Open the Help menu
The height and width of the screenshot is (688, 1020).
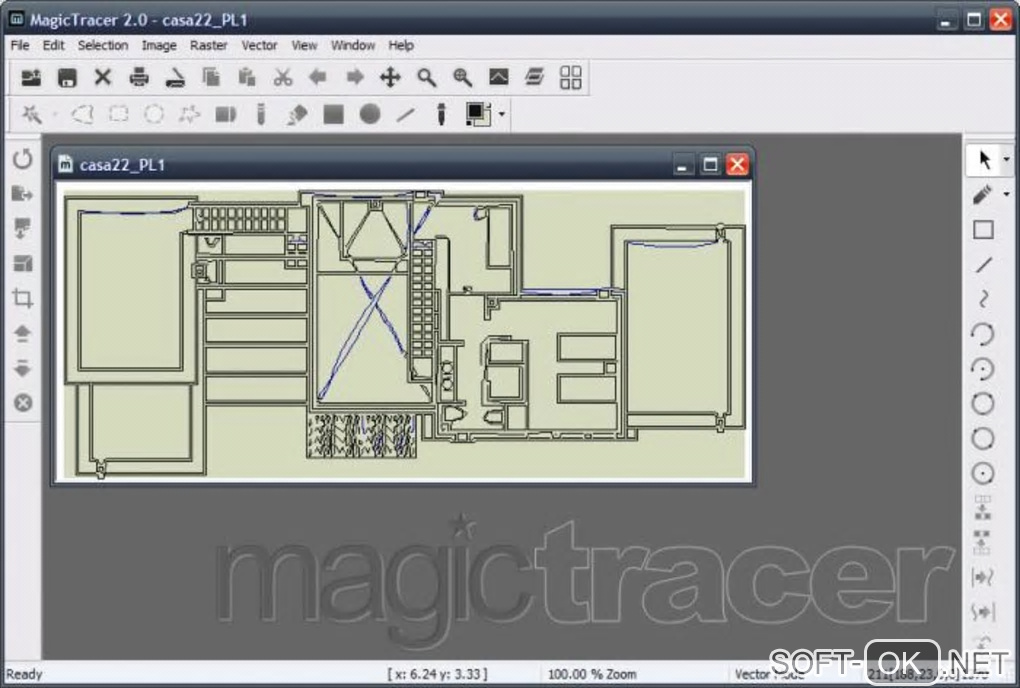click(401, 45)
